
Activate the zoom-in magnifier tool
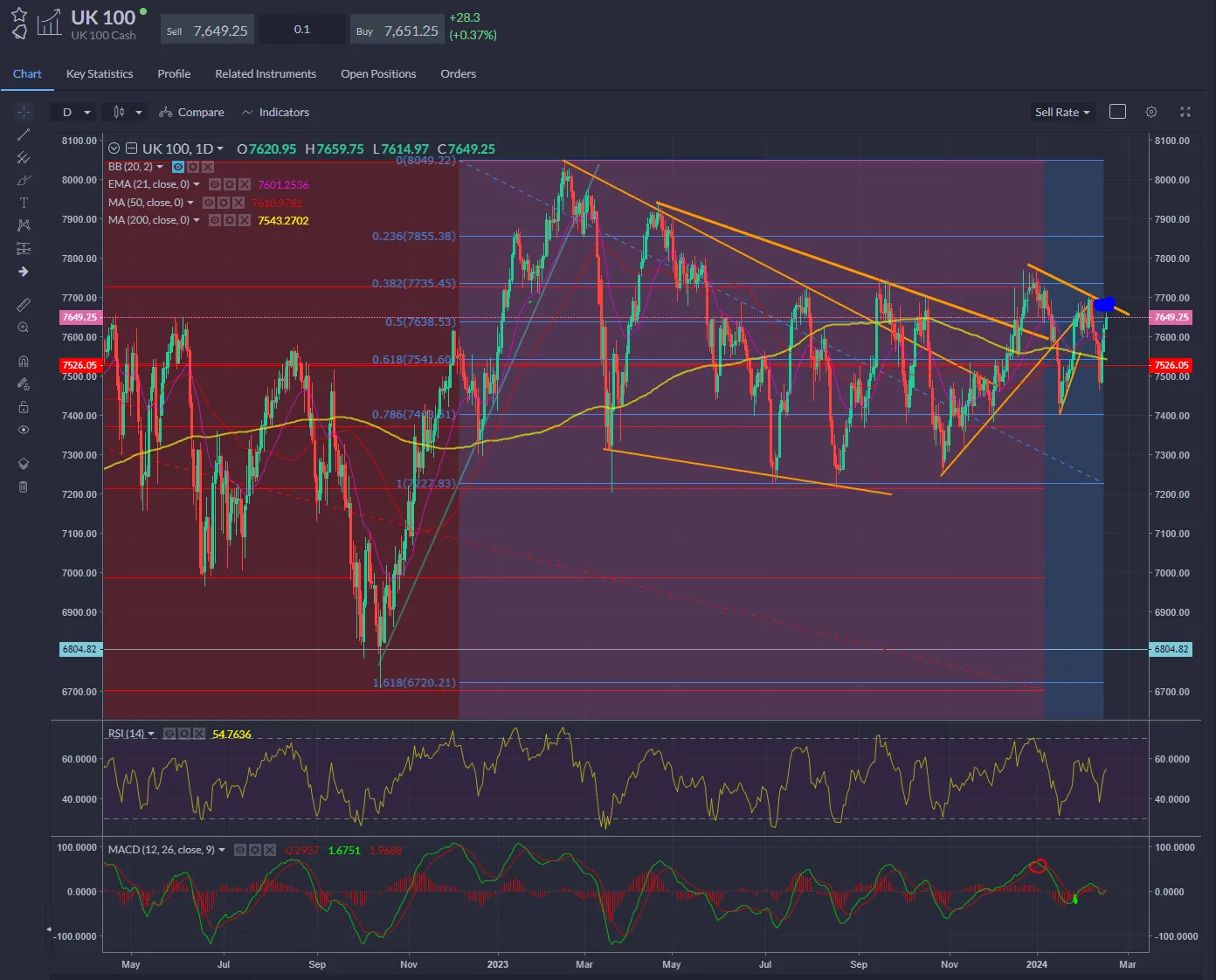(24, 328)
